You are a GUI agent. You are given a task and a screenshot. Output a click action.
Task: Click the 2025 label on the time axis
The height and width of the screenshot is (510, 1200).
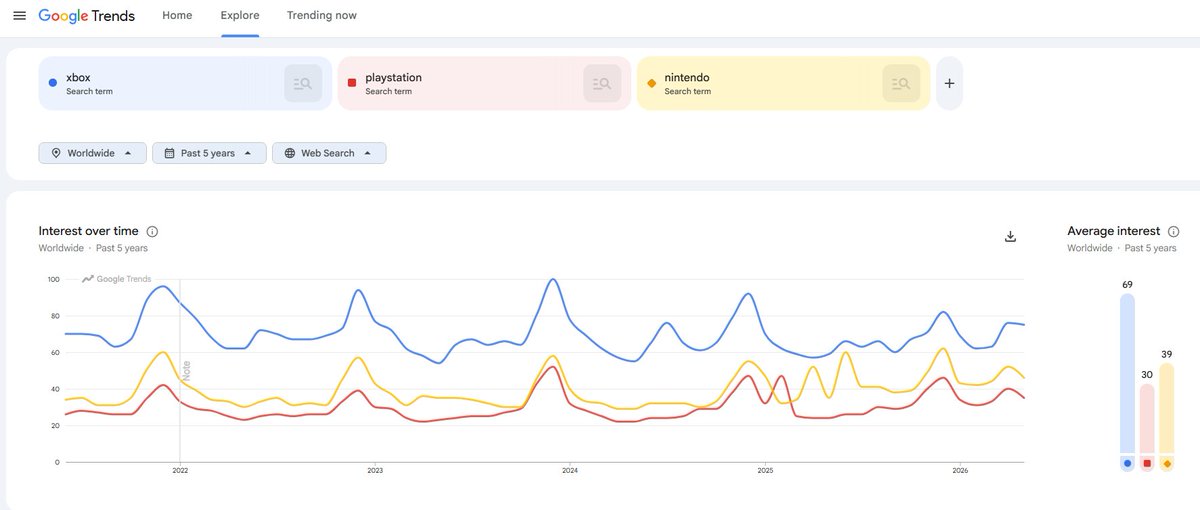click(x=765, y=470)
